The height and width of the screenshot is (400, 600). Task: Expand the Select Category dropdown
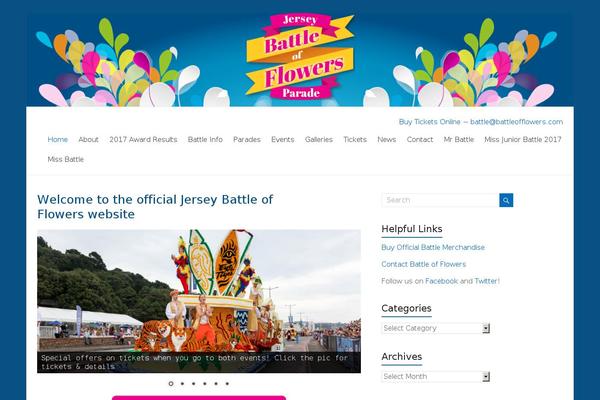435,328
